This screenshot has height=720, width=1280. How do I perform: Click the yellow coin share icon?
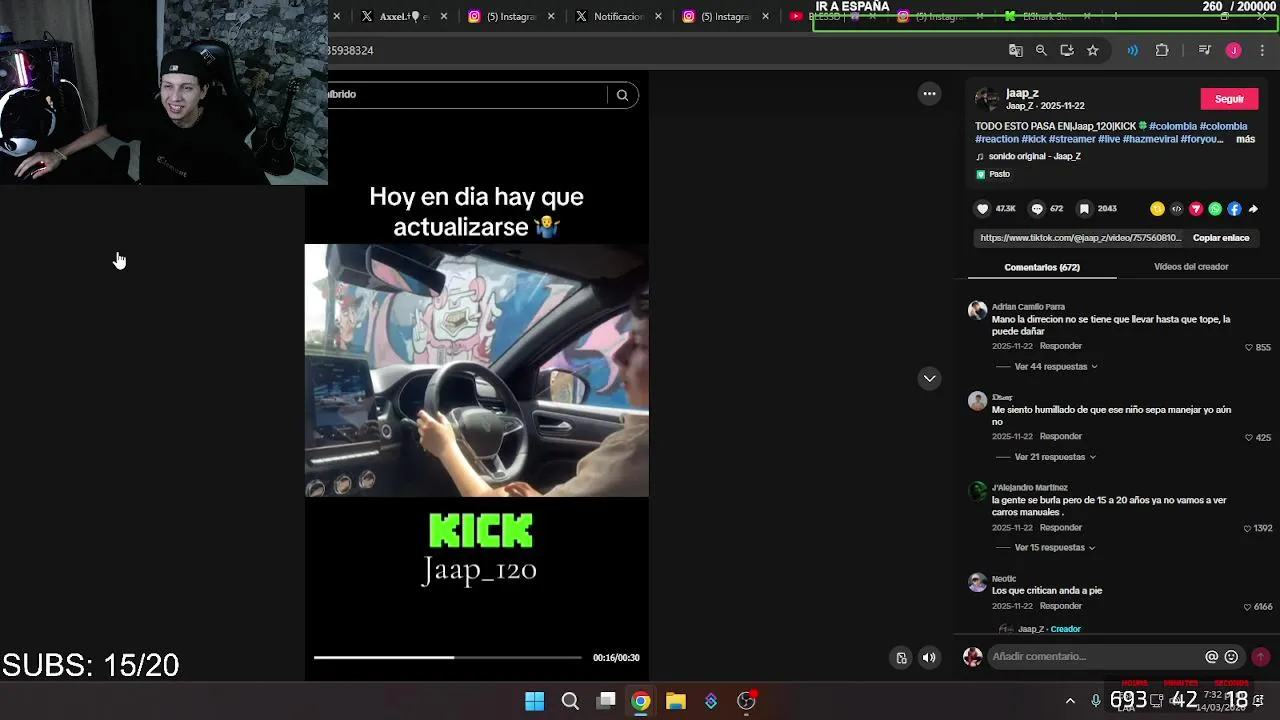pos(1157,209)
